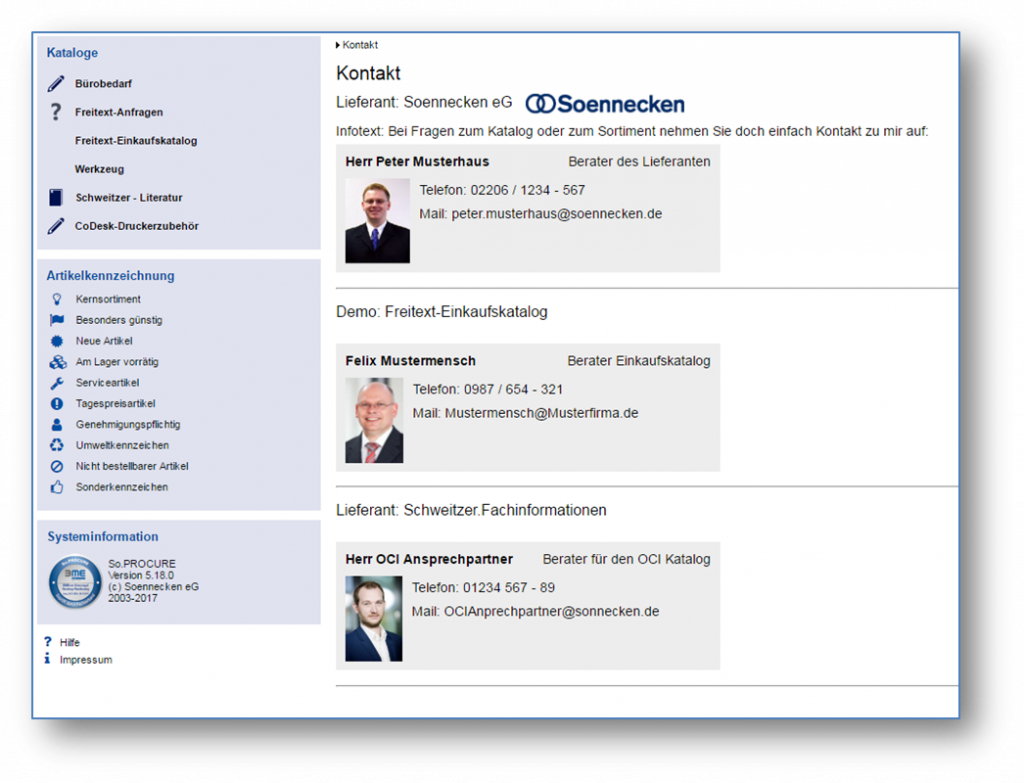Image resolution: width=1024 pixels, height=783 pixels.
Task: Click the Lieferant: Soennecken eG heading
Action: (x=424, y=103)
